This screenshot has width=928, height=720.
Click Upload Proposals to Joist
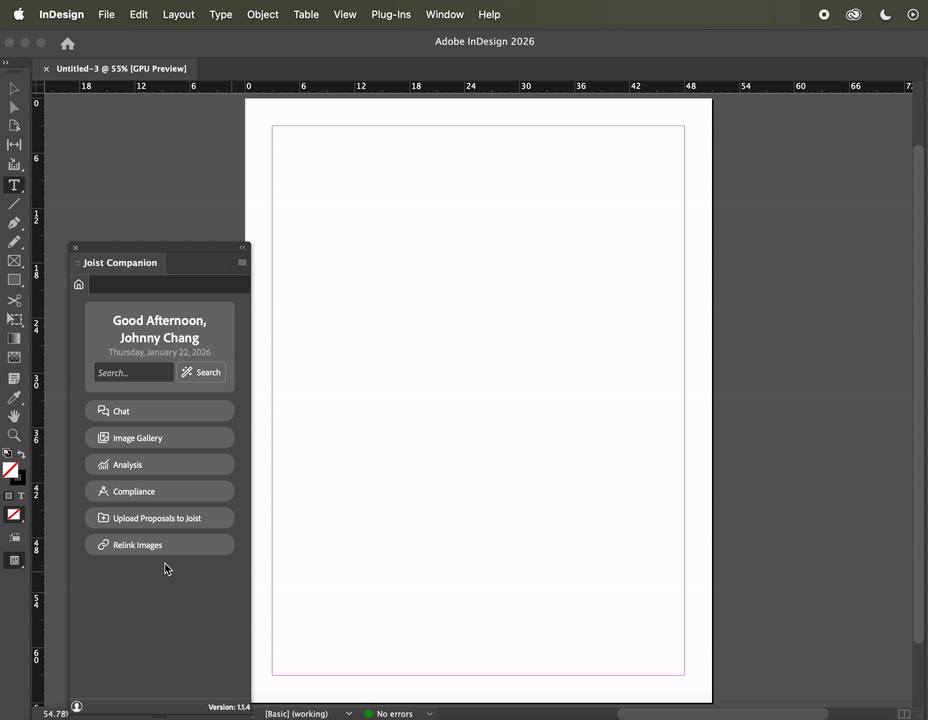click(160, 518)
